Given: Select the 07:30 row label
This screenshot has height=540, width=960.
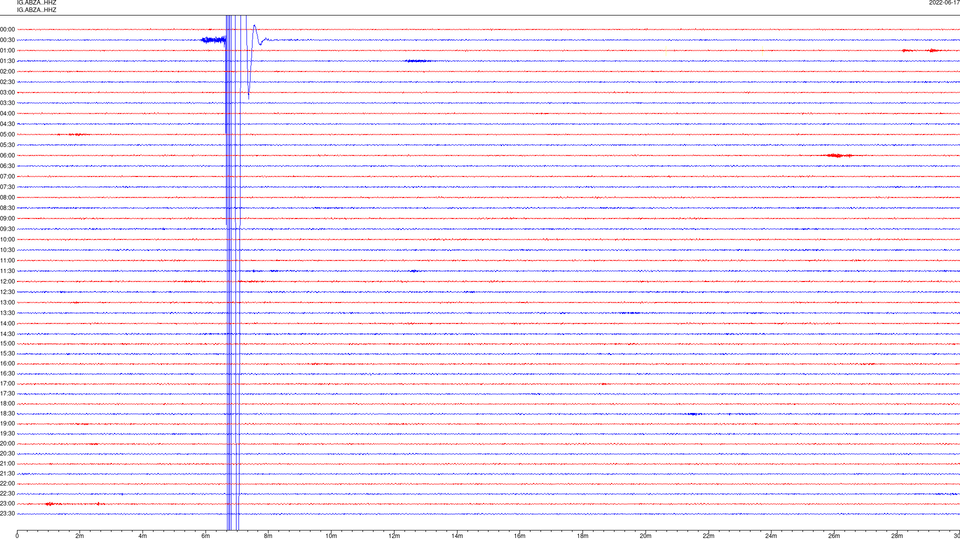Looking at the screenshot, I should tap(7, 187).
